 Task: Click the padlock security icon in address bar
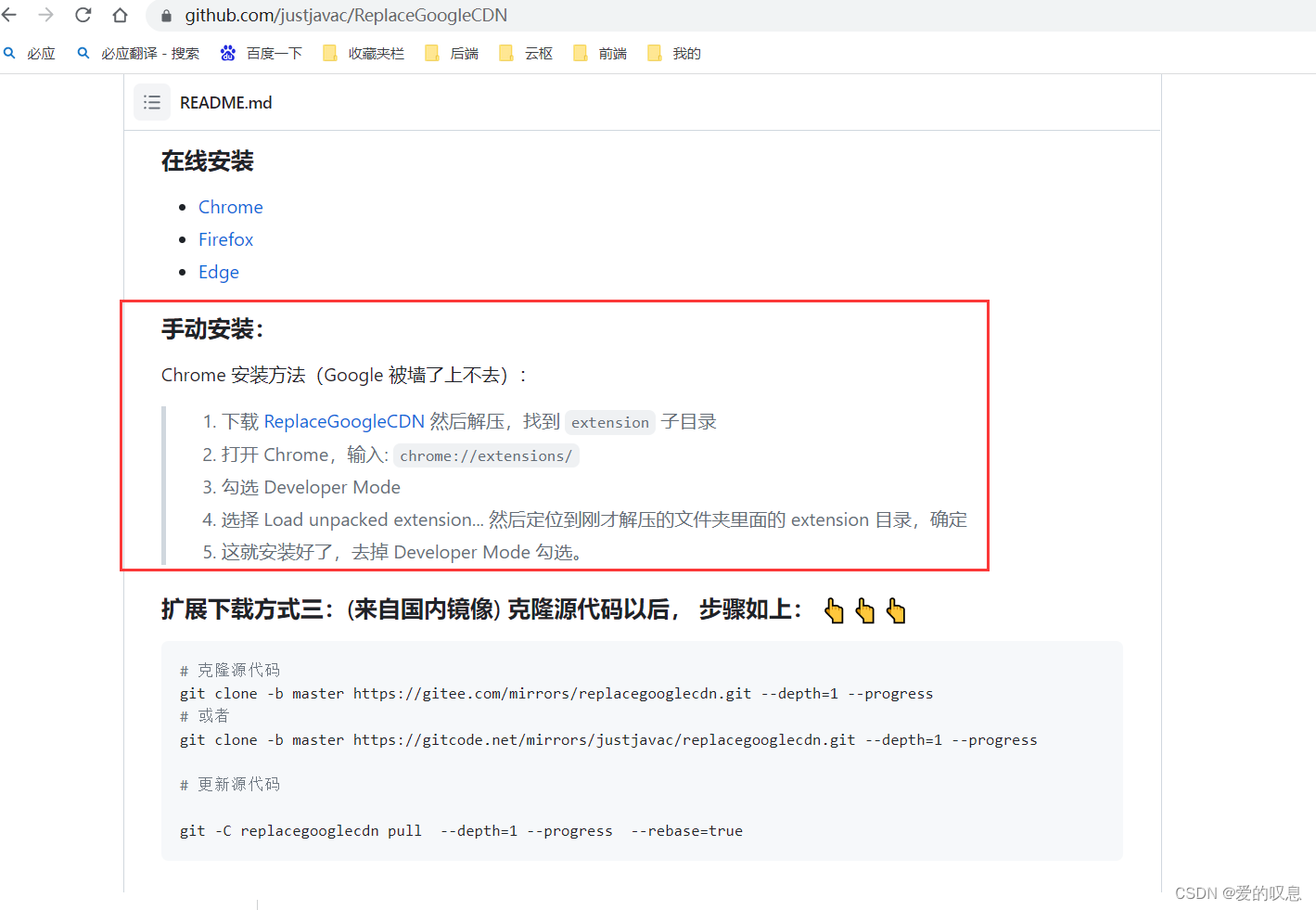(x=165, y=15)
